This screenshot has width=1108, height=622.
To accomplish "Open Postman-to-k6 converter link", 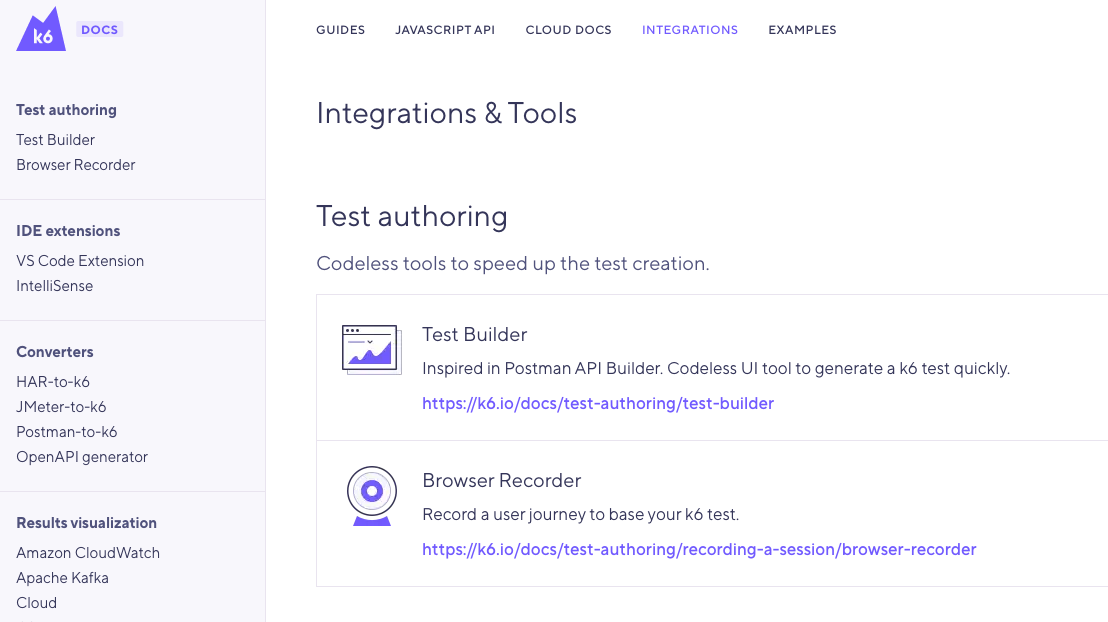I will click(66, 432).
